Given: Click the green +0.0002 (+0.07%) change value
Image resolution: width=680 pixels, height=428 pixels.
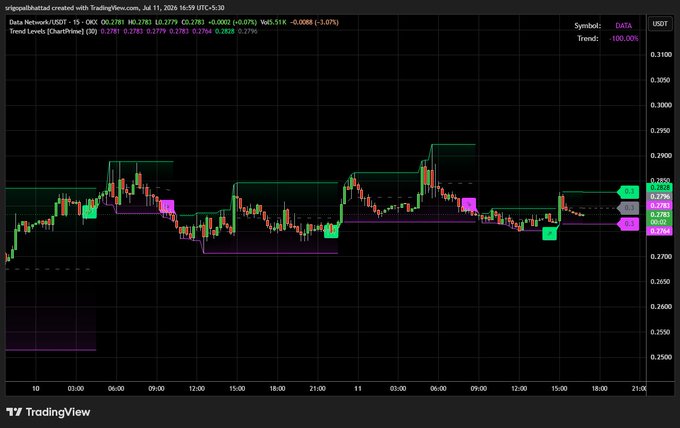Looking at the screenshot, I should tap(232, 22).
